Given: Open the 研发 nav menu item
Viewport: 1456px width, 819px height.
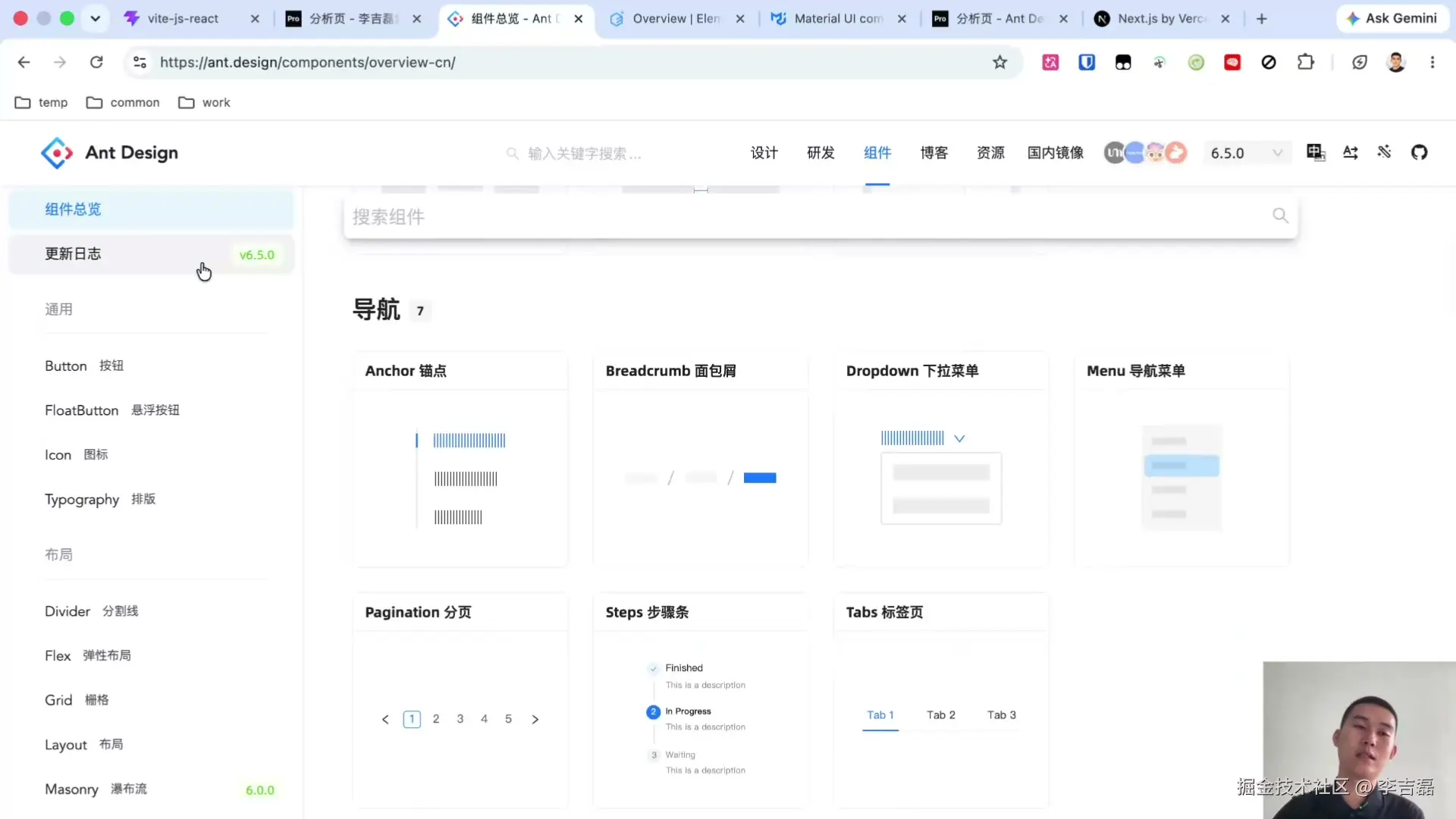Looking at the screenshot, I should (x=821, y=152).
